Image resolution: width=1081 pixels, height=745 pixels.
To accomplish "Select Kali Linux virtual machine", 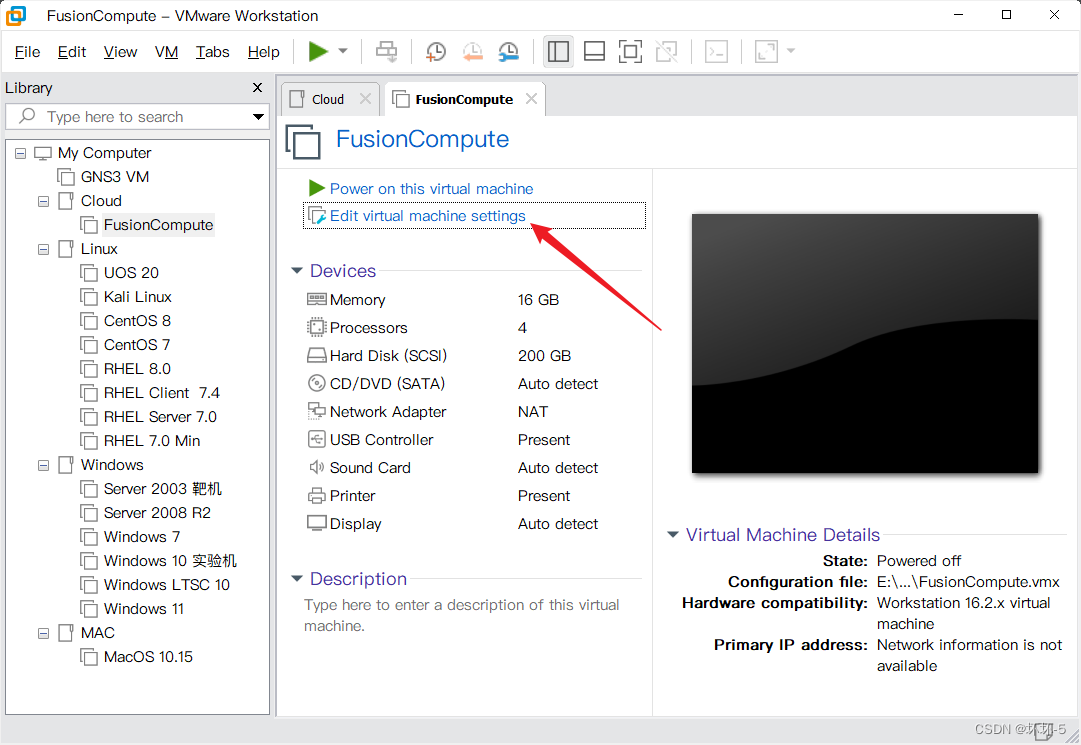I will [x=137, y=297].
